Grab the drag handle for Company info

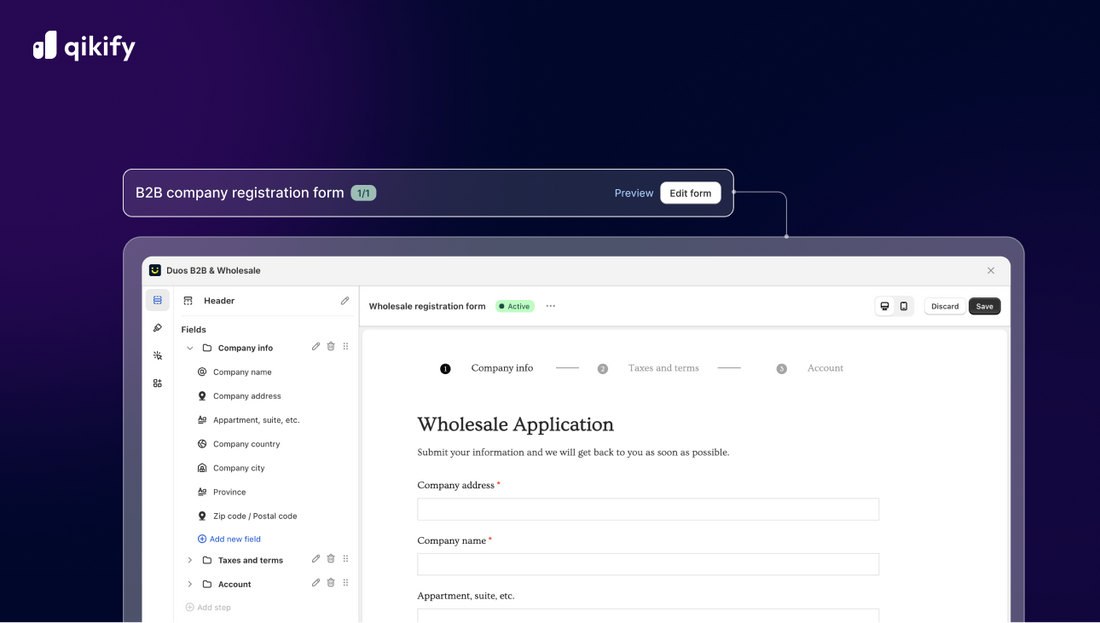coord(346,347)
